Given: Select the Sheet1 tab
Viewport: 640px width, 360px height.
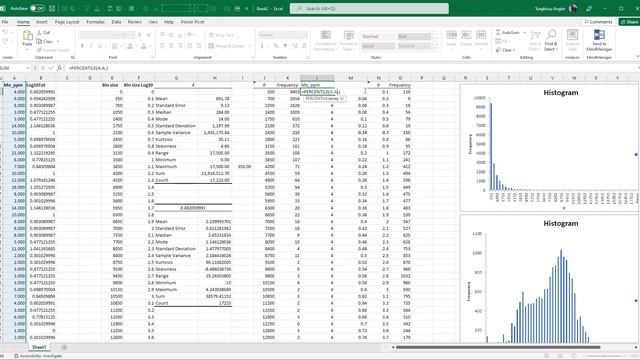Looking at the screenshot, I should [39, 347].
